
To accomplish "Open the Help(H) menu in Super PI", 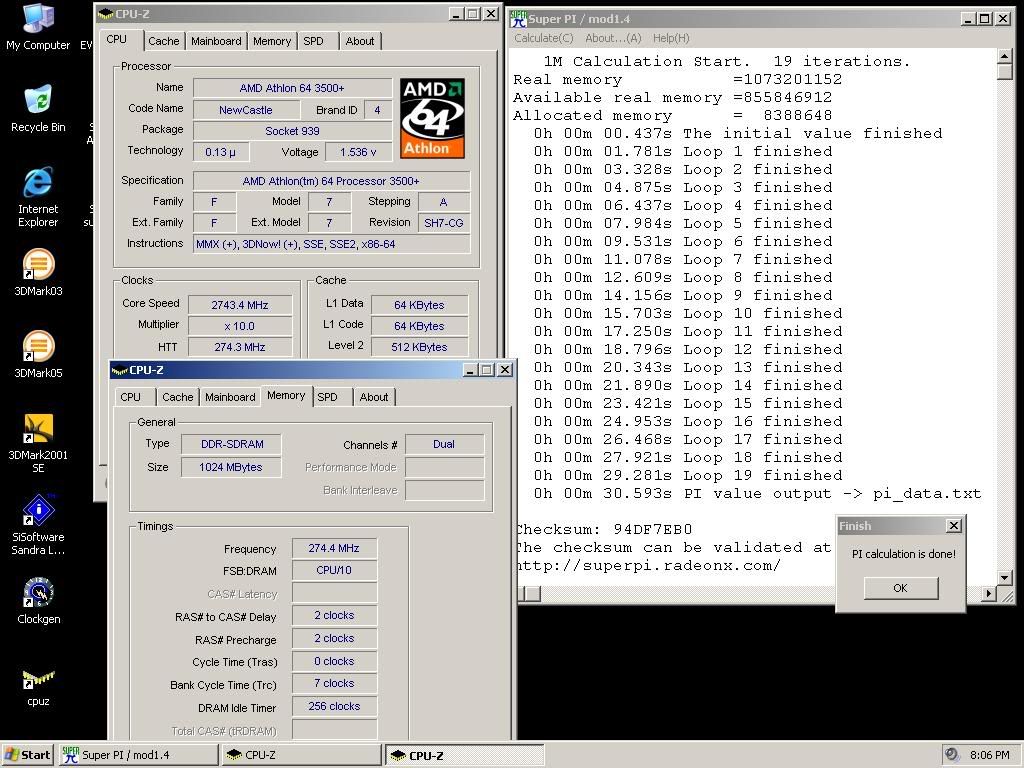I will (x=671, y=38).
